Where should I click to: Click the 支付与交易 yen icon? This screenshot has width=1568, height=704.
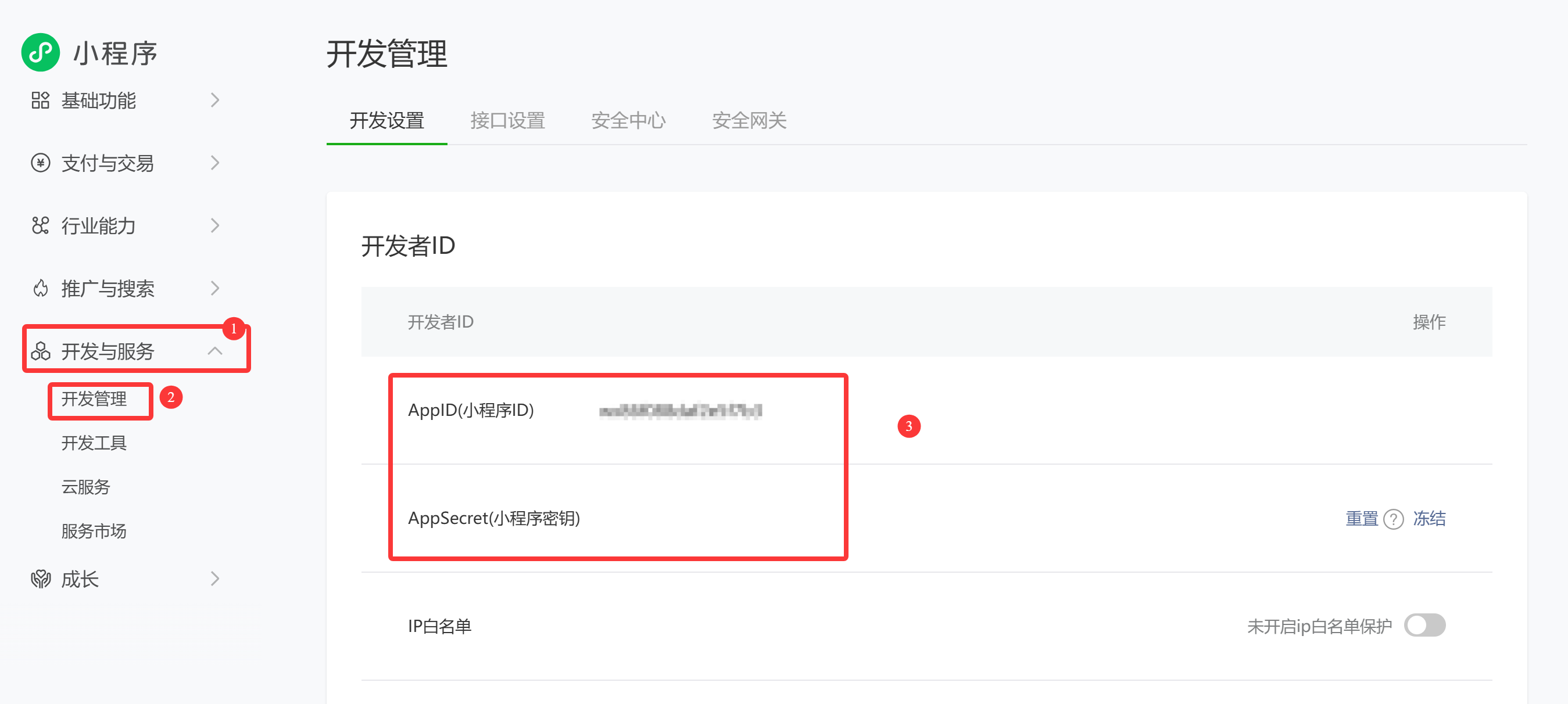[40, 163]
